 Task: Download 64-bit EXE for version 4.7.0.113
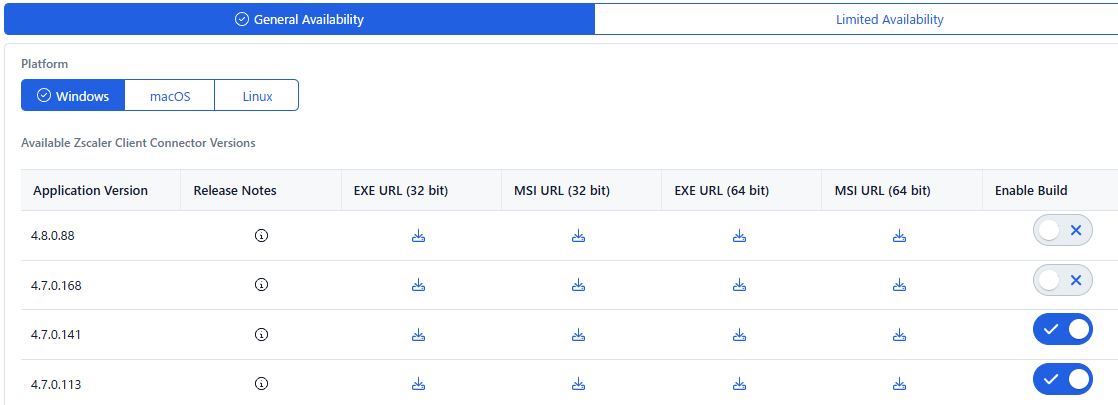click(739, 384)
